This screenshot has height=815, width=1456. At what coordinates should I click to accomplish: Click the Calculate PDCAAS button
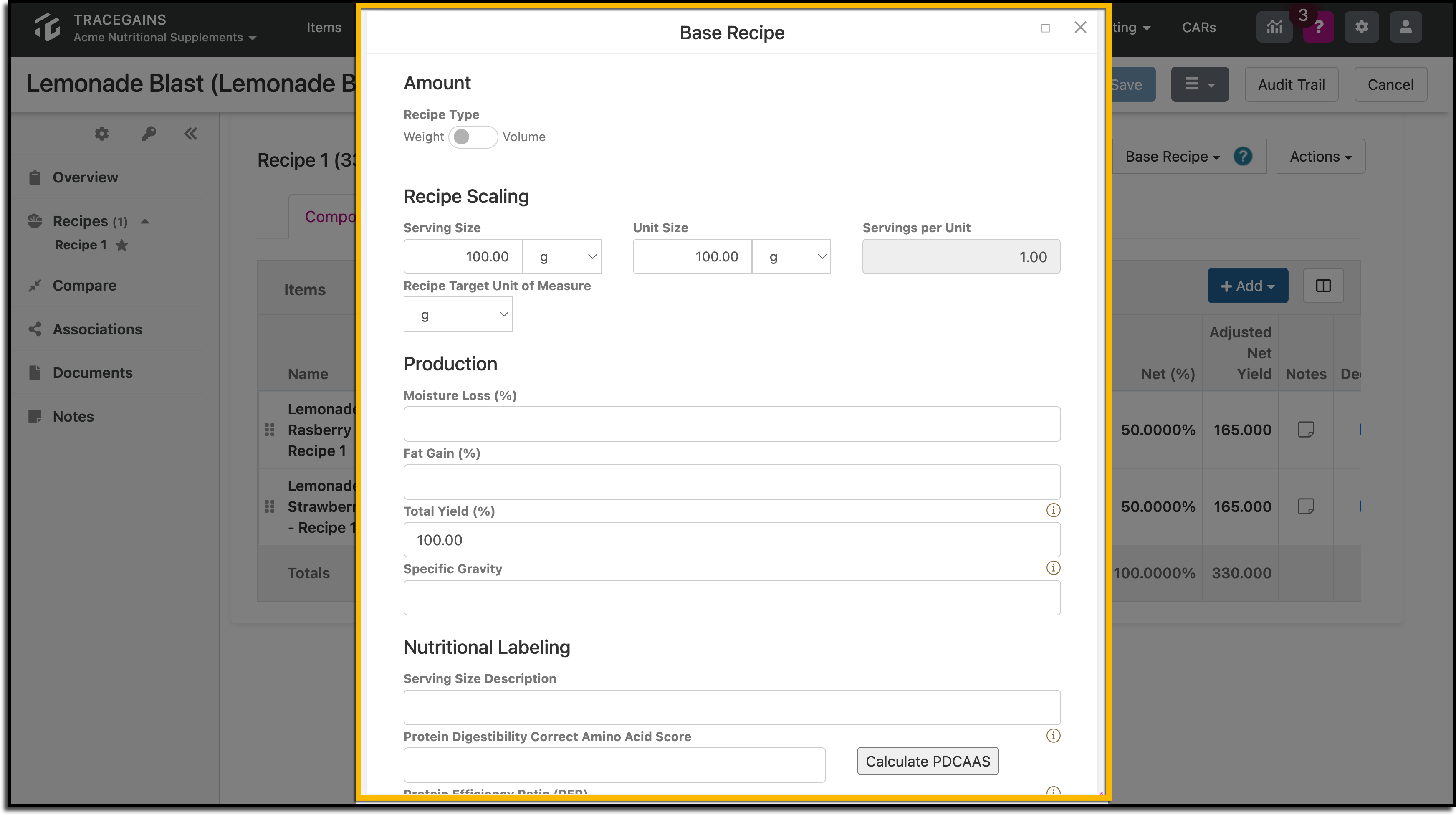coord(928,761)
